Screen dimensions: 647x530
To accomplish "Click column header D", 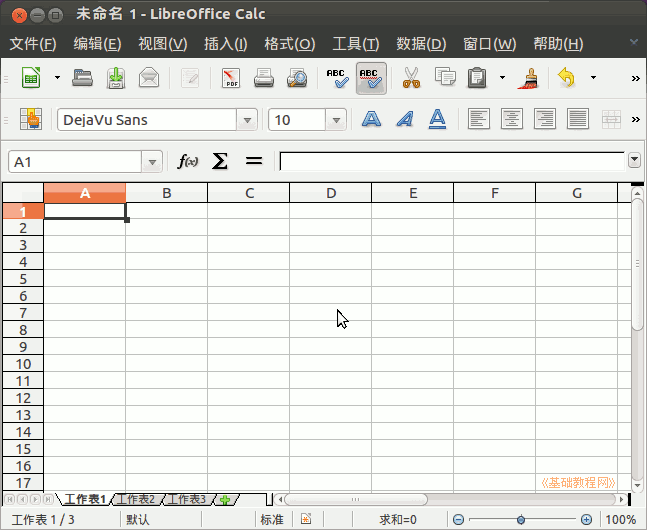I will coord(330,193).
